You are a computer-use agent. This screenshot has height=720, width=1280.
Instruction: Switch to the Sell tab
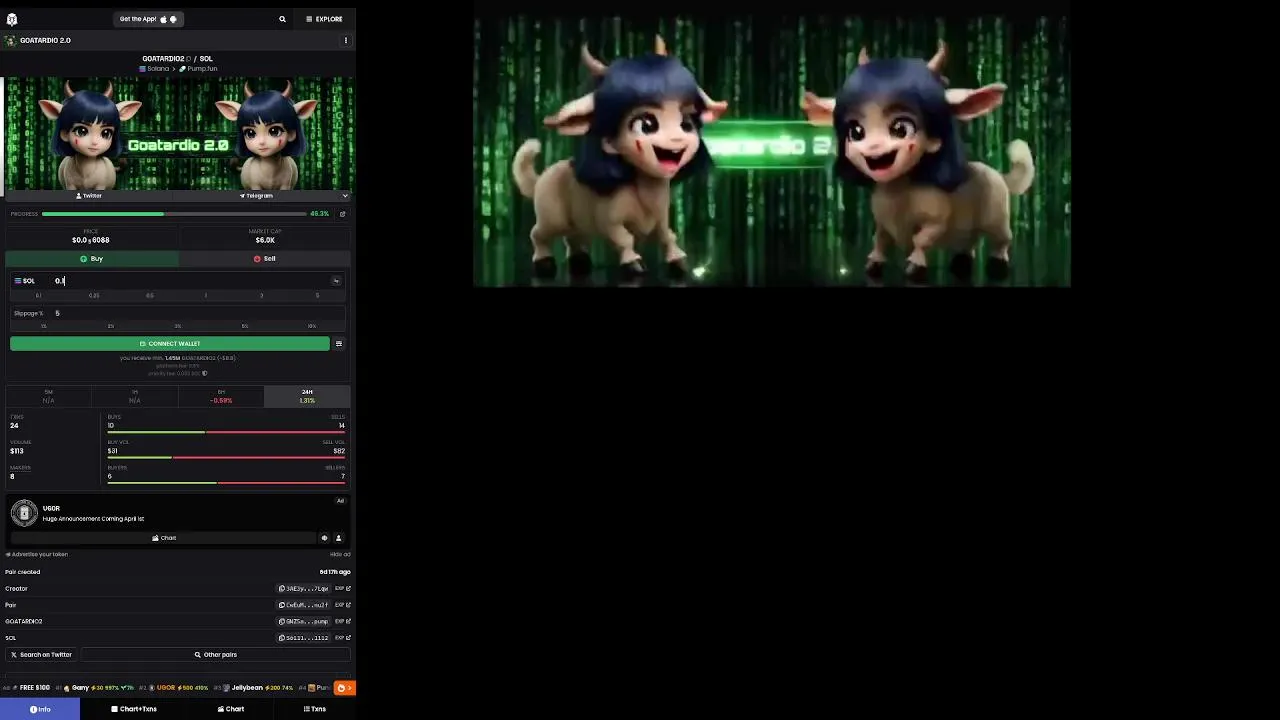265,259
